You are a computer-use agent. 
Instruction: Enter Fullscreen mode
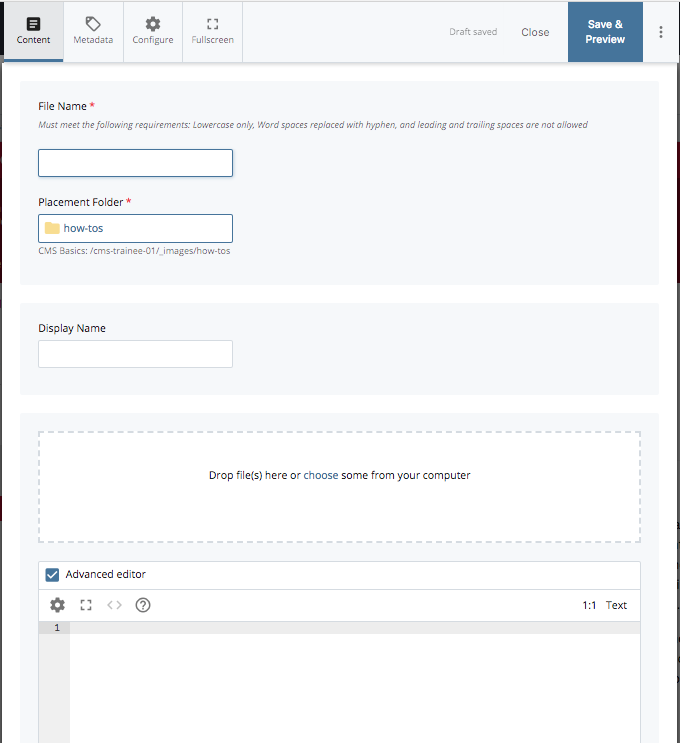[212, 31]
